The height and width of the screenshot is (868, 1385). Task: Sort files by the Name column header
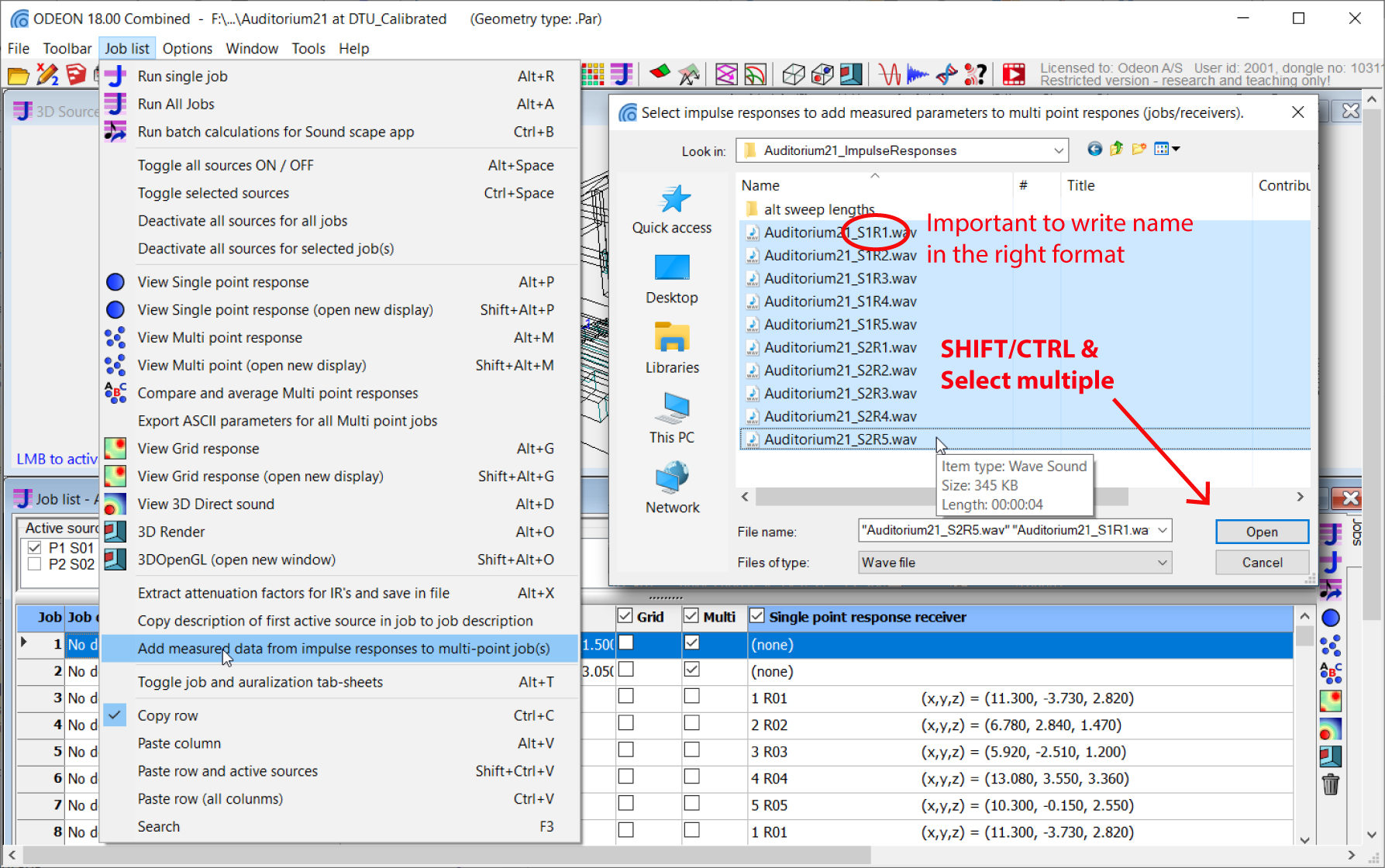(874, 185)
